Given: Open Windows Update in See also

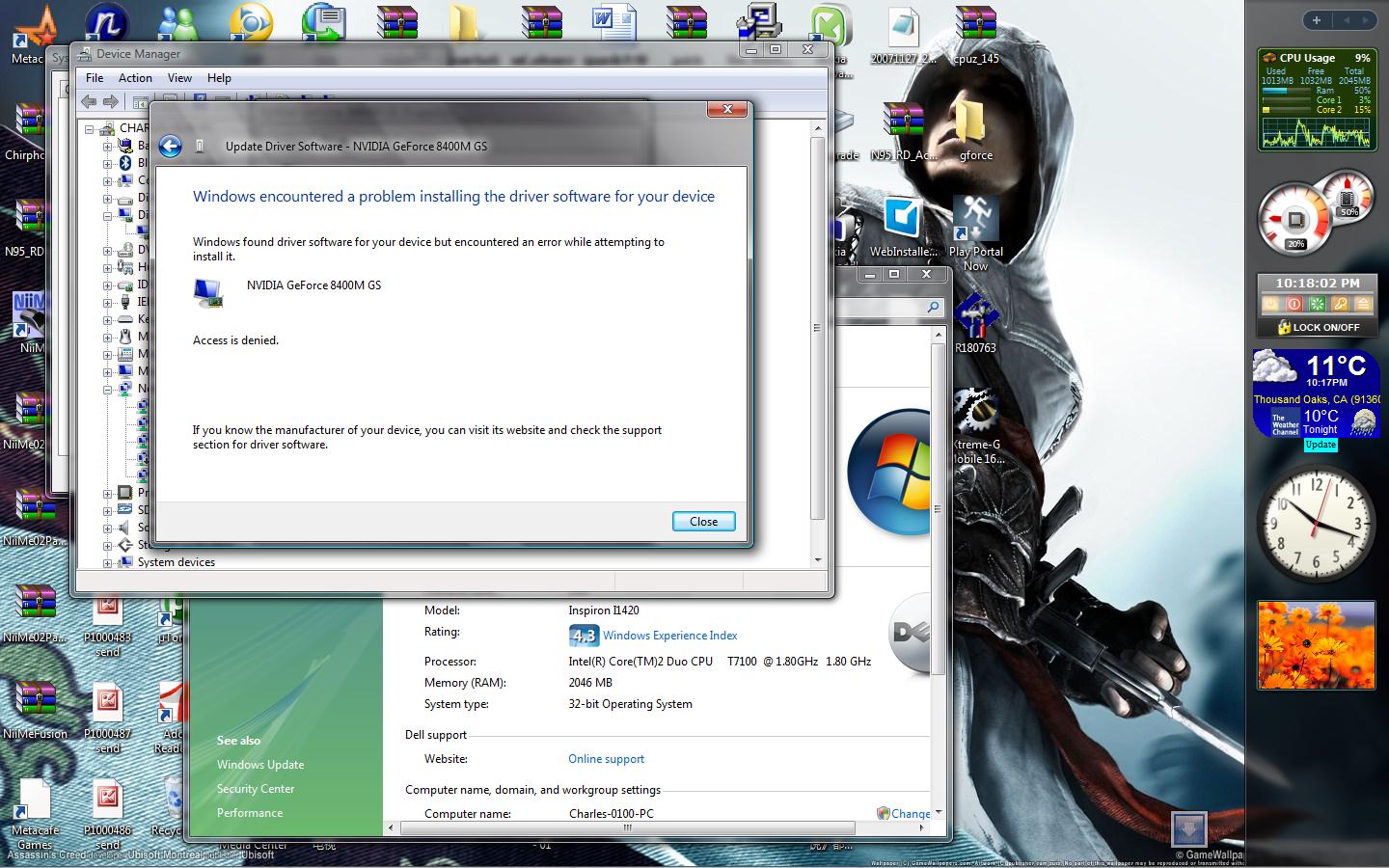Looking at the screenshot, I should [x=260, y=765].
